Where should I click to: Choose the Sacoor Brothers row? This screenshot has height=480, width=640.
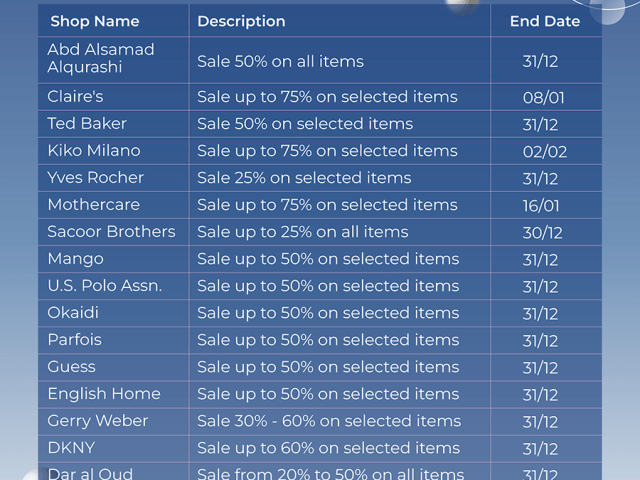pyautogui.click(x=320, y=232)
